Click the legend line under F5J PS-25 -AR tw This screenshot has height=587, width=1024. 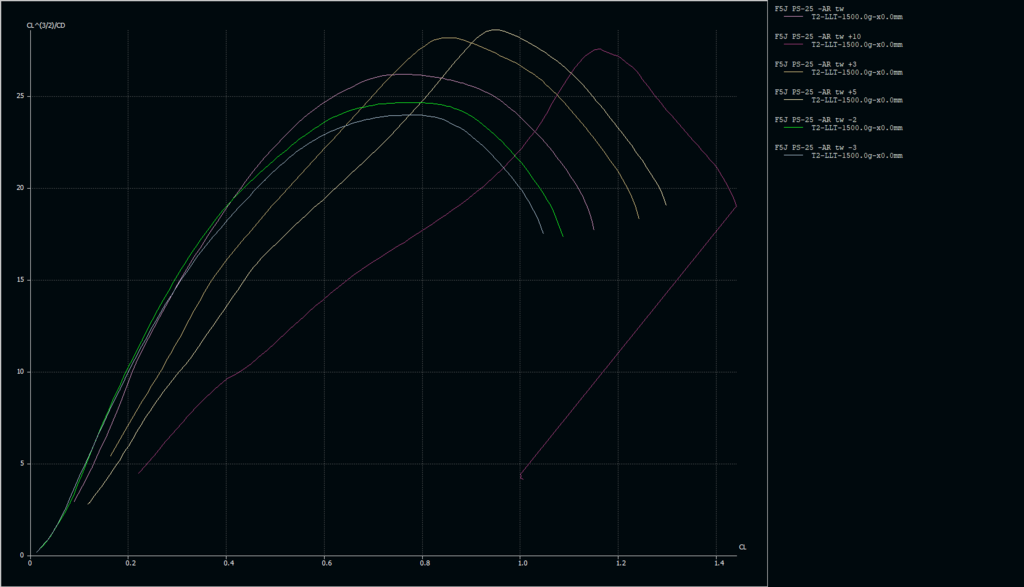795,17
